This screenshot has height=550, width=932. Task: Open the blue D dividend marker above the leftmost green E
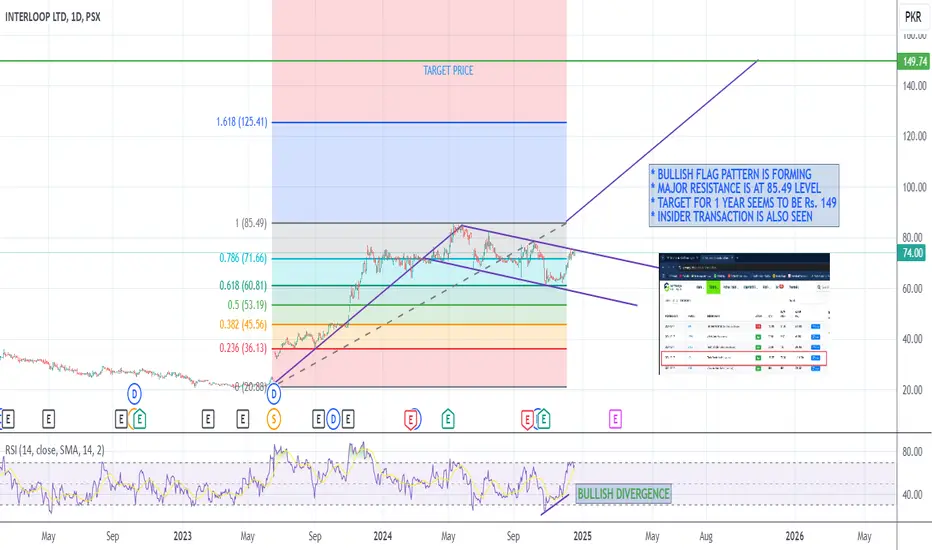134,393
